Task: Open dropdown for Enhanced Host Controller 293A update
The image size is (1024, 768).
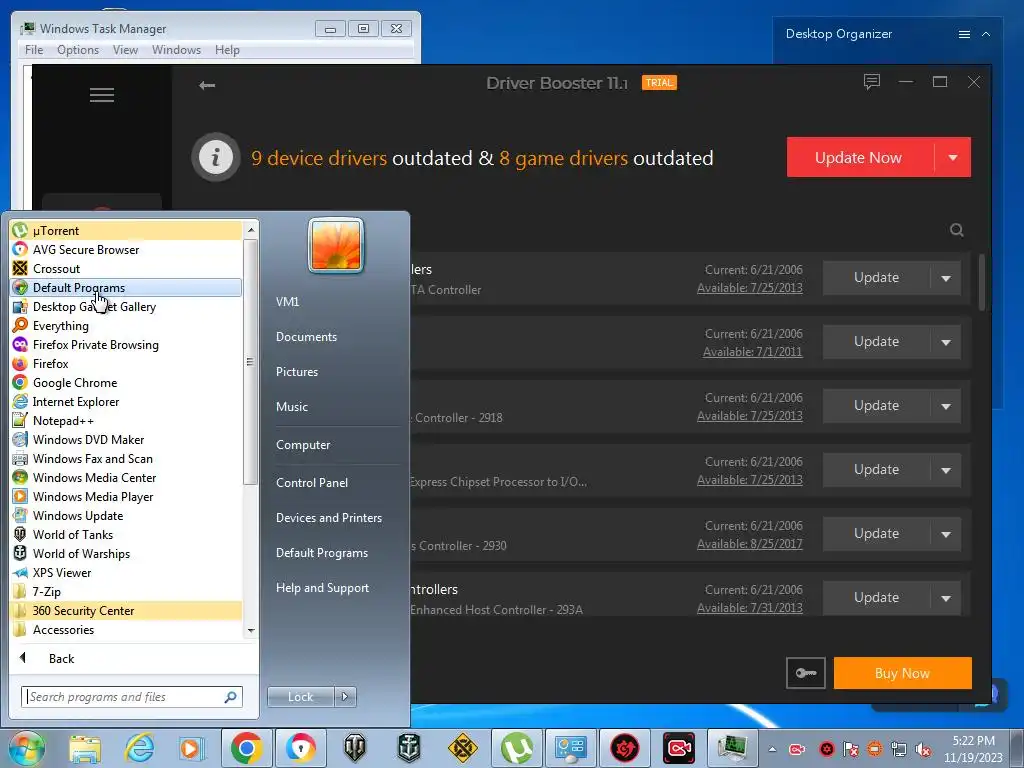Action: (x=946, y=598)
